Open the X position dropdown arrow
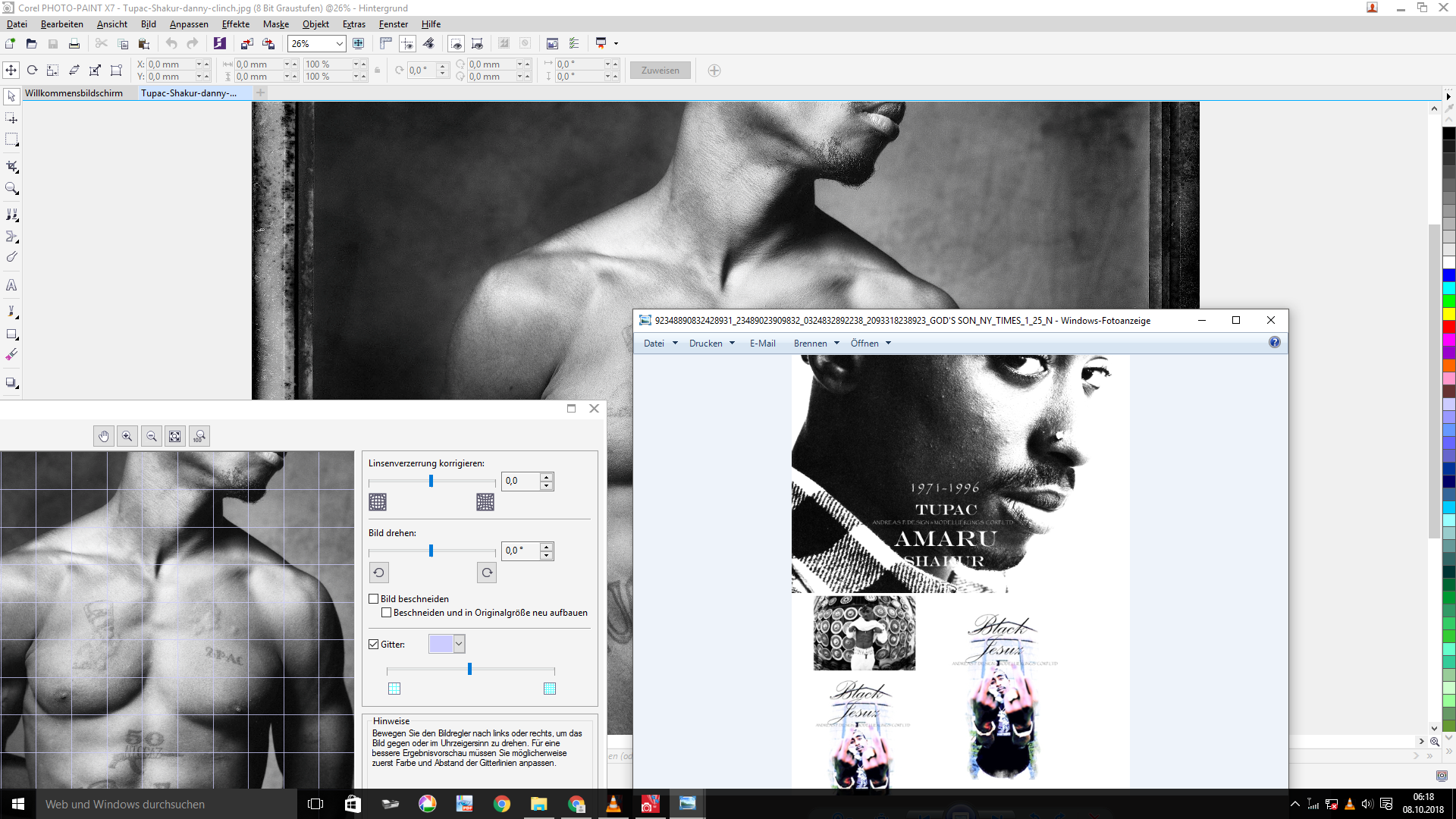The width and height of the screenshot is (1456, 819). pos(199,64)
